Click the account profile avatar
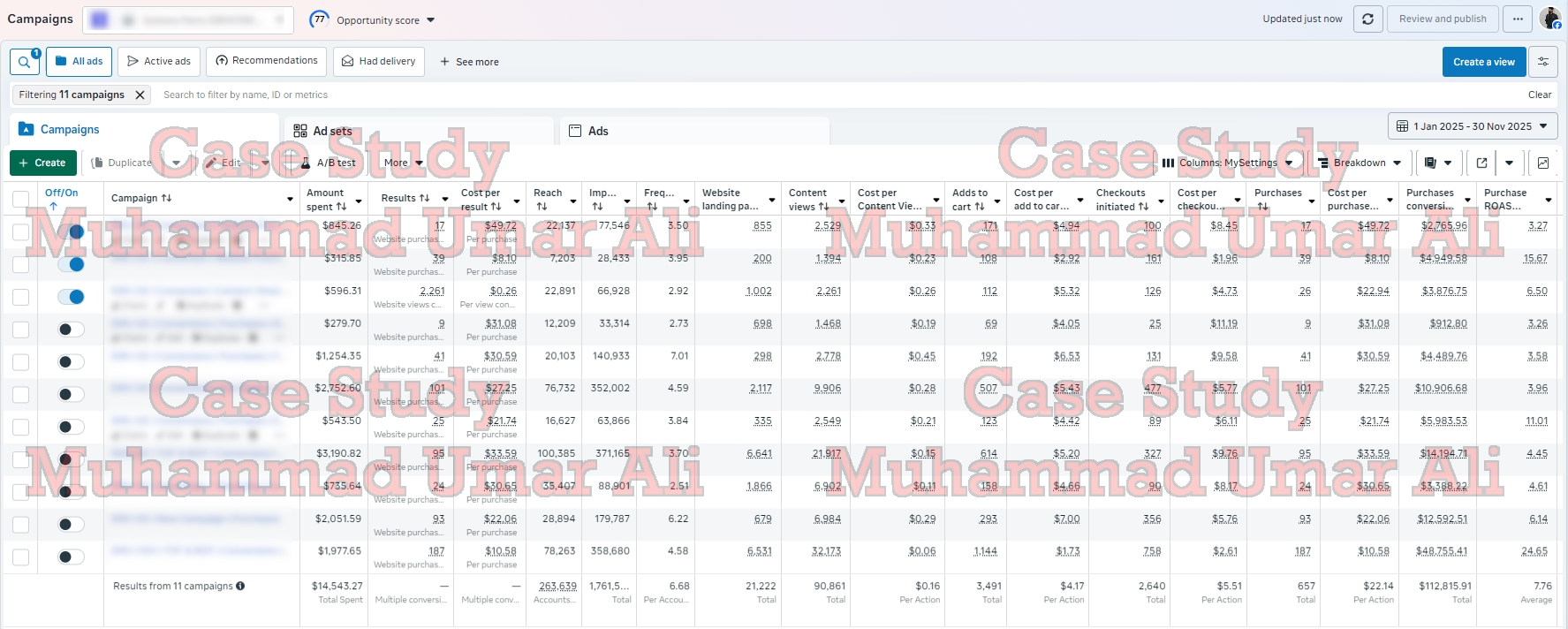The width and height of the screenshot is (1568, 629). tap(1549, 19)
